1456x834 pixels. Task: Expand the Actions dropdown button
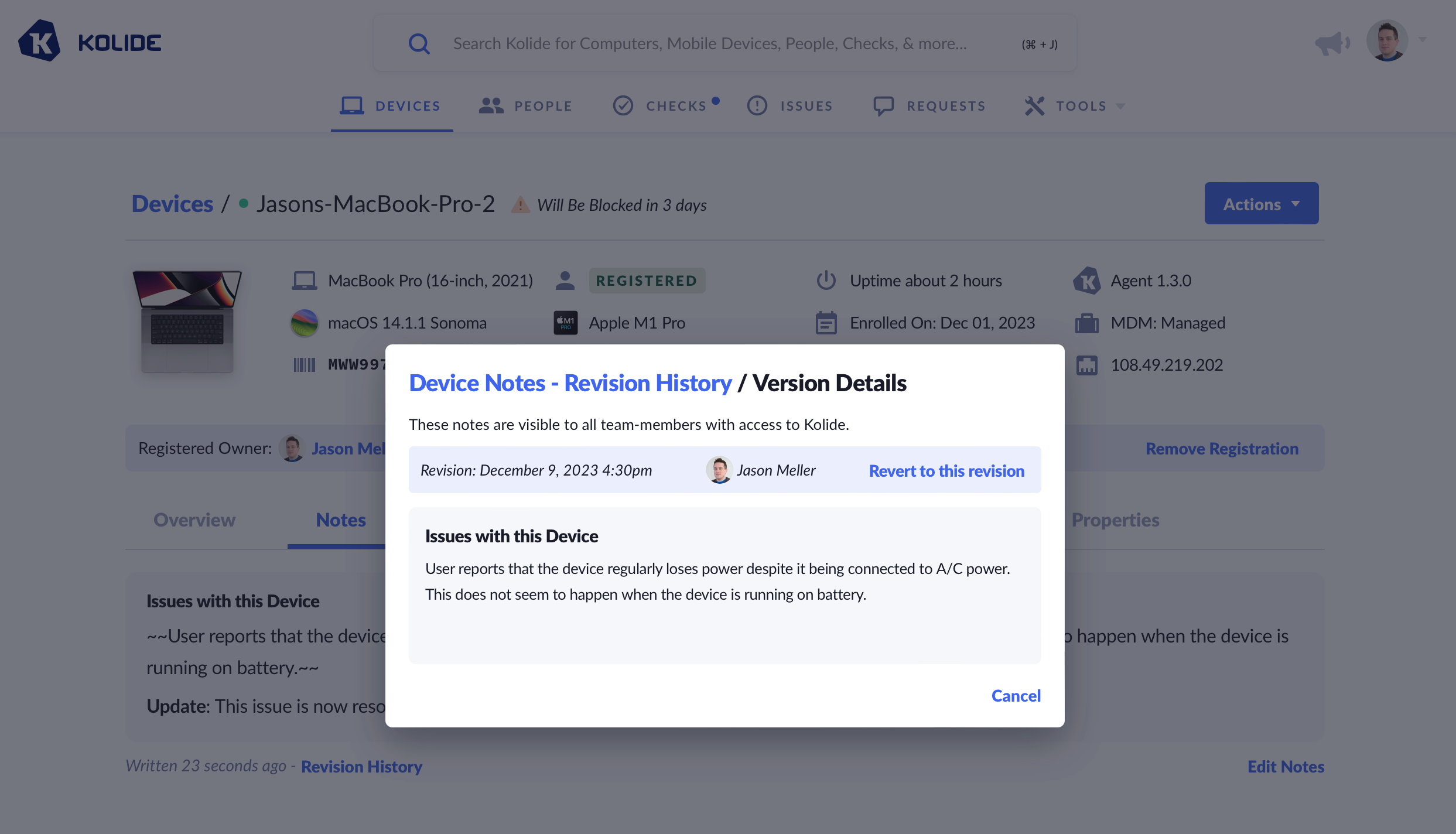pos(1261,204)
